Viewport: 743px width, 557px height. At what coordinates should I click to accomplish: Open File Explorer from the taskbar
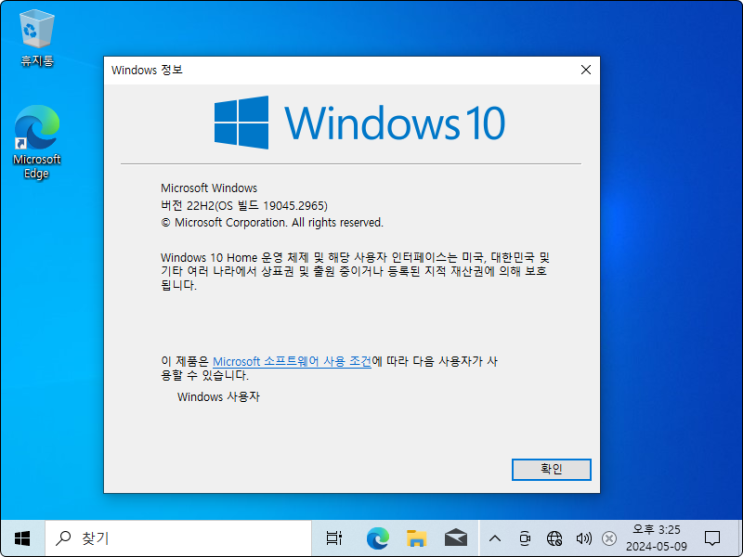point(416,539)
